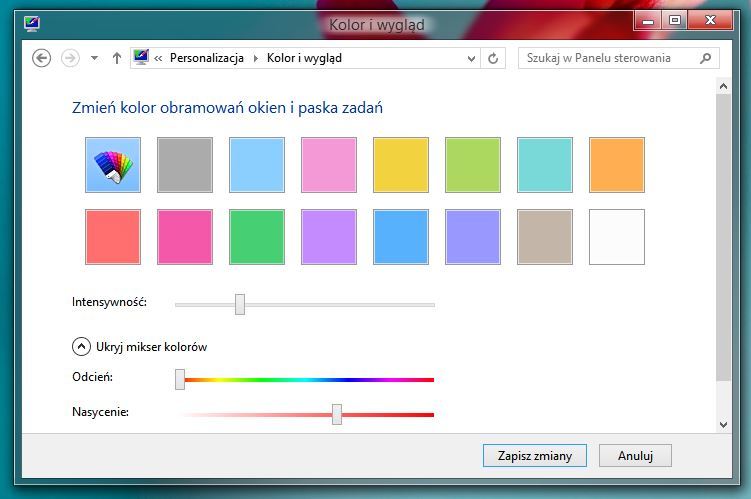
Task: Focus the Szukaj w Panelu sterowania field
Action: point(618,58)
